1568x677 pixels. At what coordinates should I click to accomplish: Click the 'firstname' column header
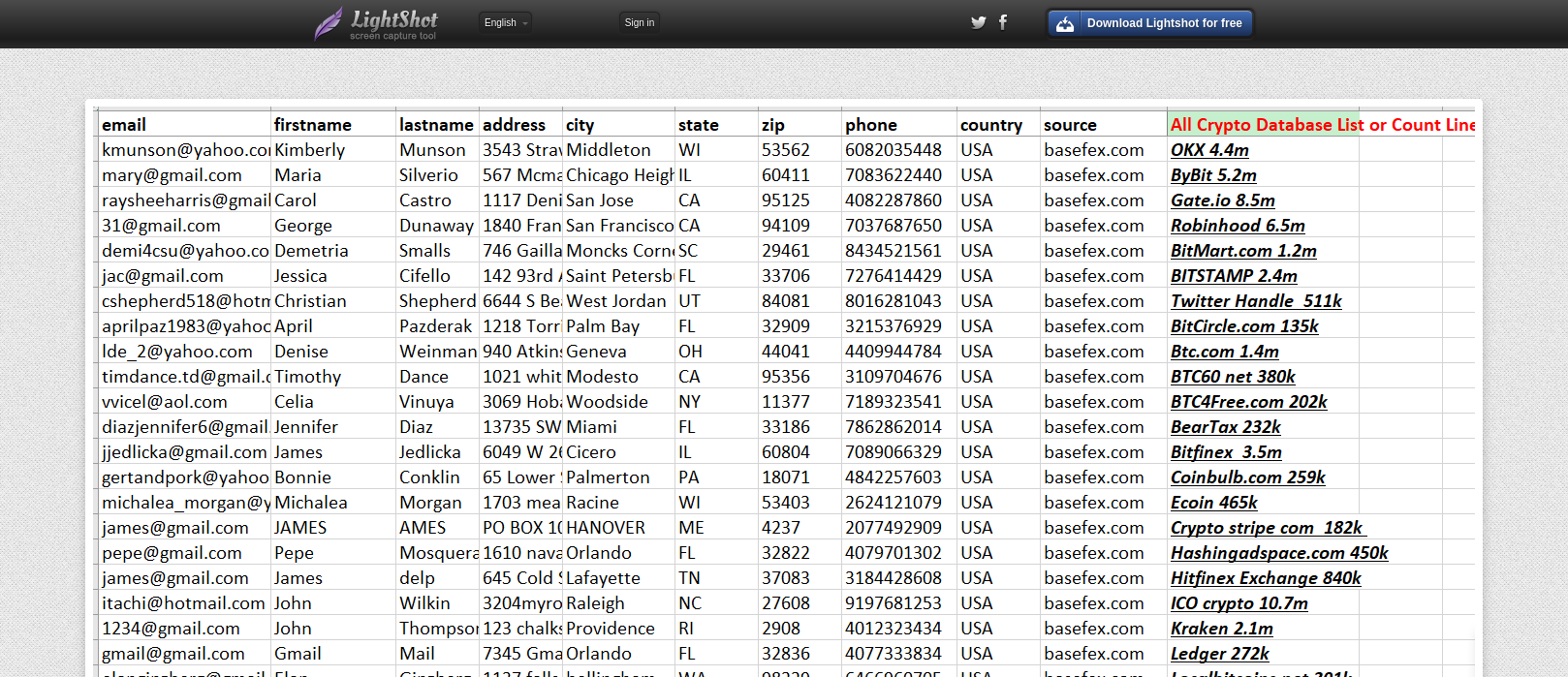pos(333,125)
